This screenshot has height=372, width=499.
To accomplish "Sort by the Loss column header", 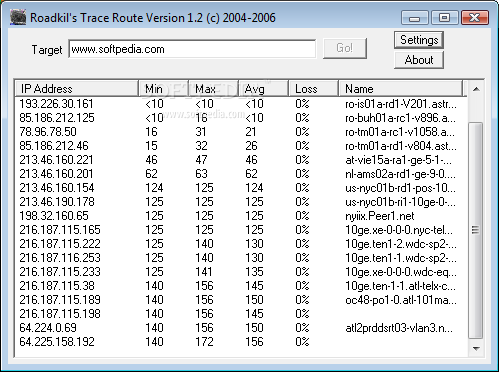I will tap(313, 89).
